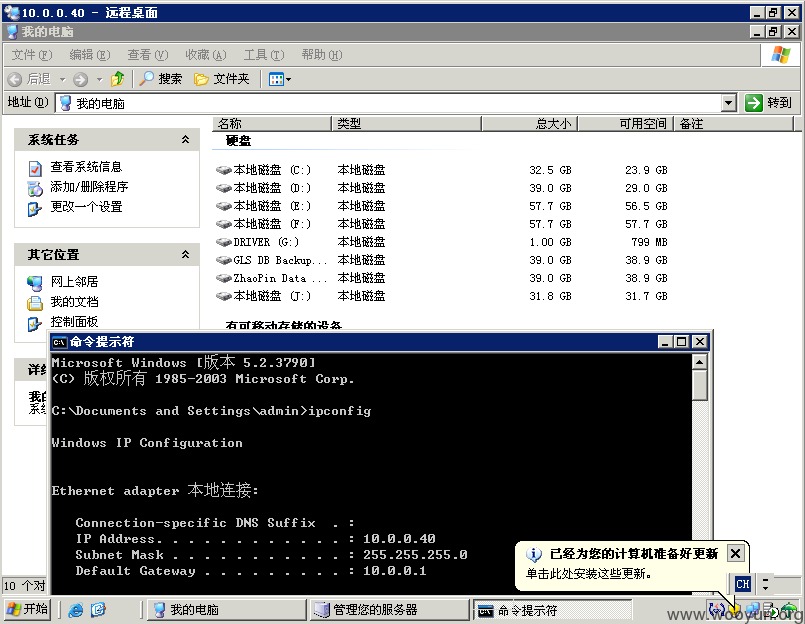This screenshot has width=805, height=624.
Task: Toggle the Folders pane button
Action: pyautogui.click(x=222, y=79)
